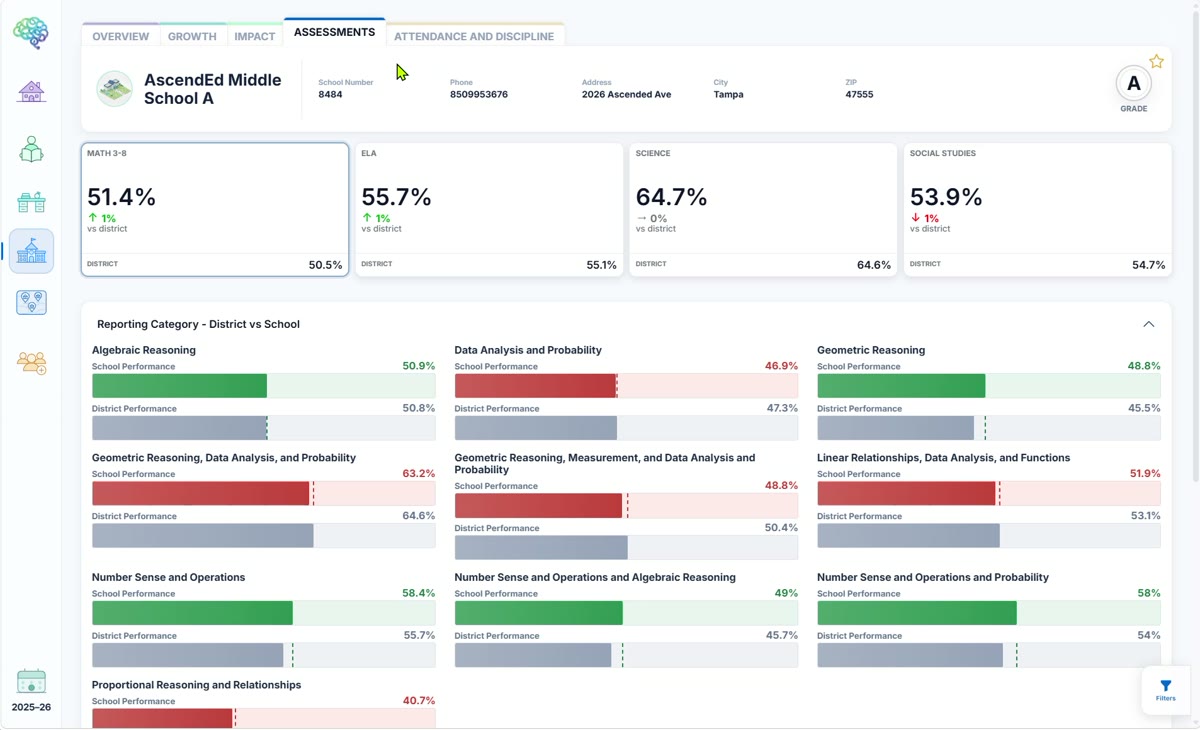Click the 63.2% school performance value
This screenshot has width=1200, height=730.
click(419, 474)
